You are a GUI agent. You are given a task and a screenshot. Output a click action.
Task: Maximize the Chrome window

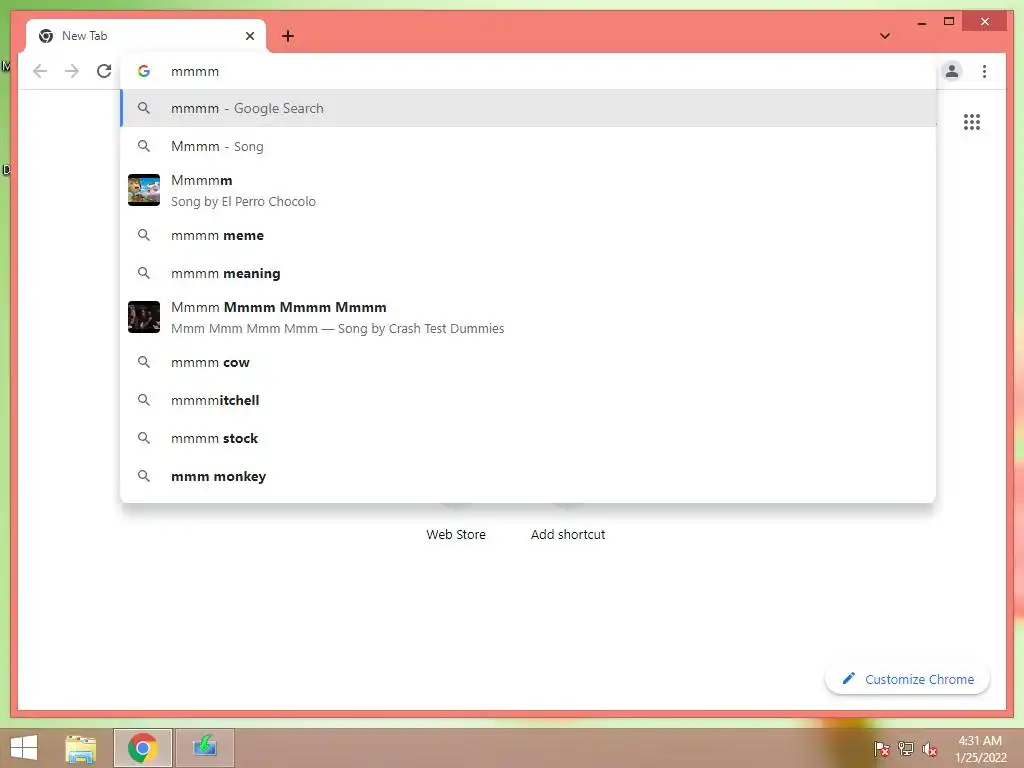click(x=949, y=22)
